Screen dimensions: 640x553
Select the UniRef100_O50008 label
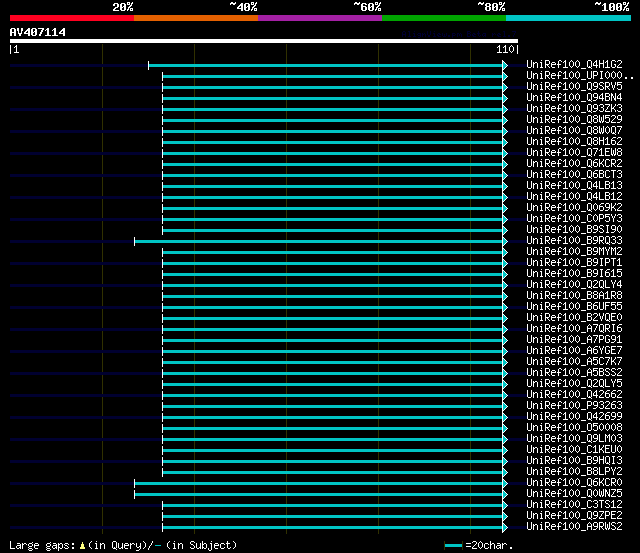click(574, 428)
